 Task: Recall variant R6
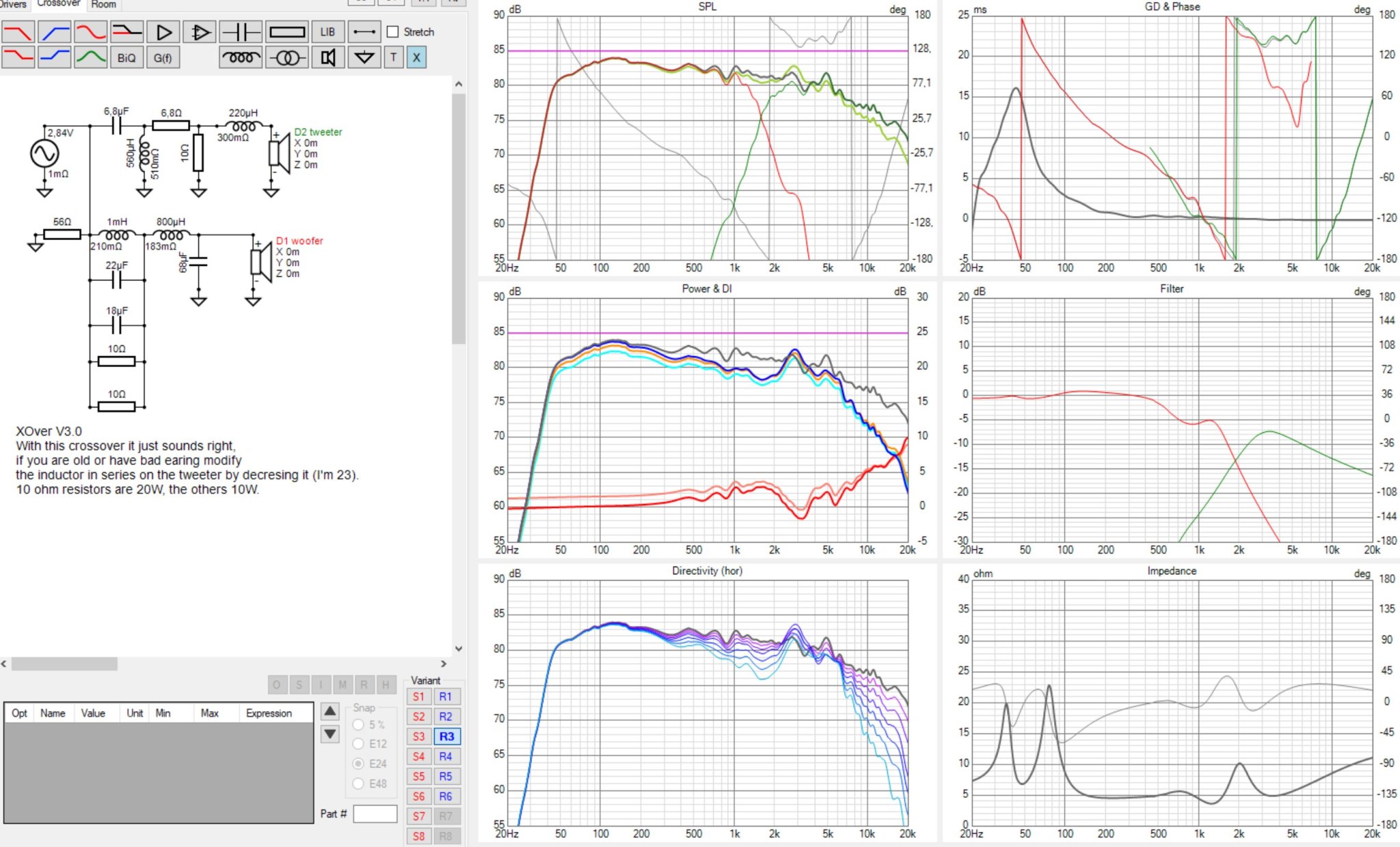(446, 796)
